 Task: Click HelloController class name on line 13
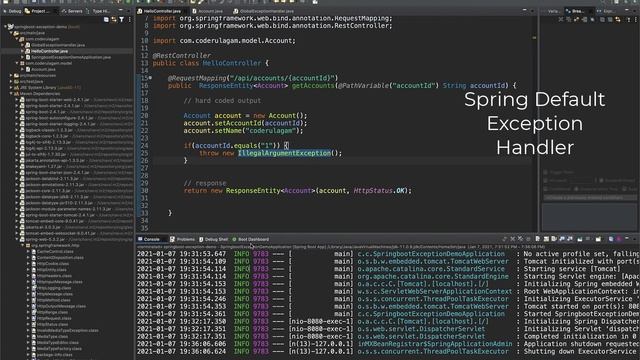click(231, 63)
